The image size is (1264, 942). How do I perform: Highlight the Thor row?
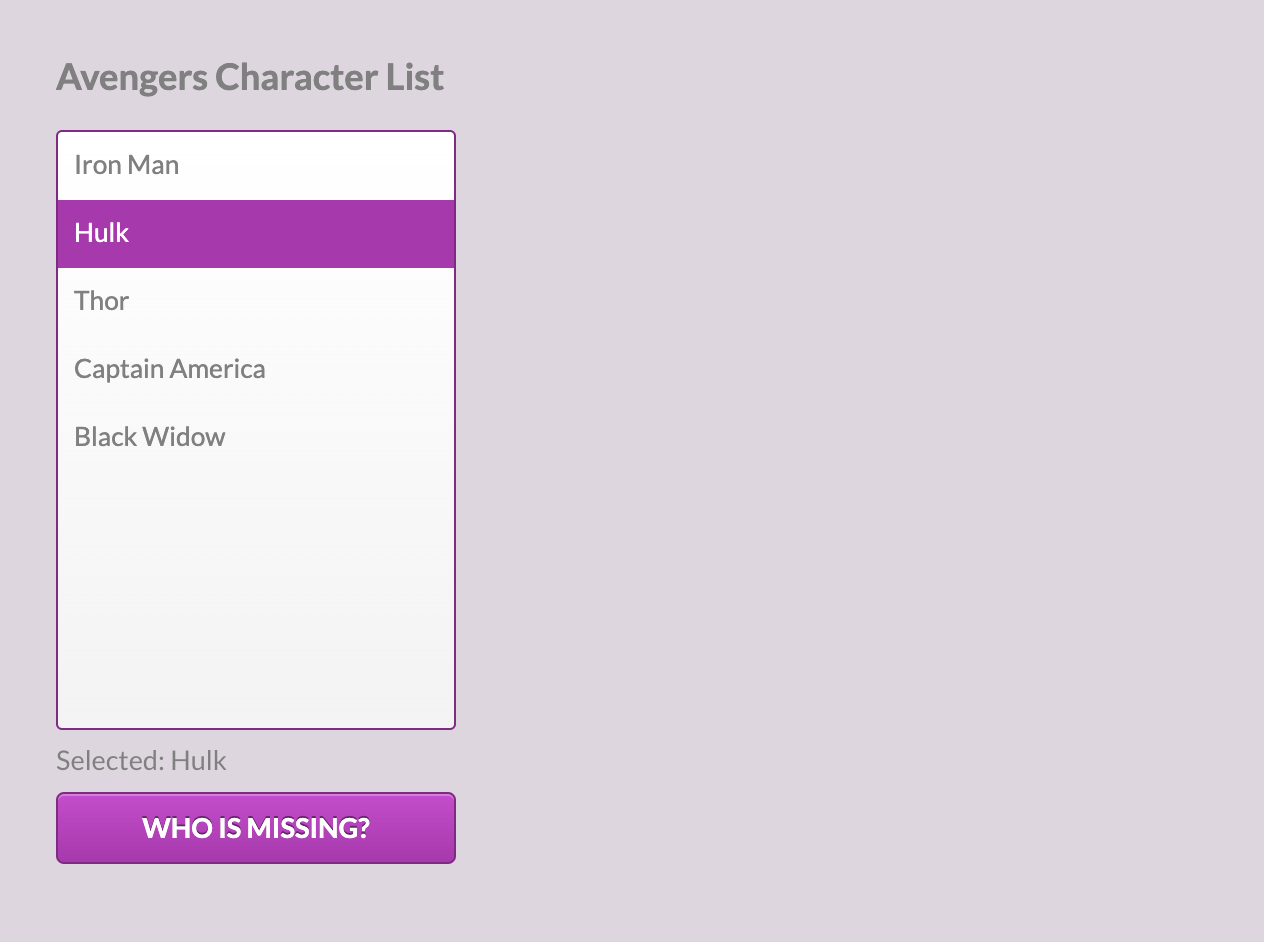(256, 301)
